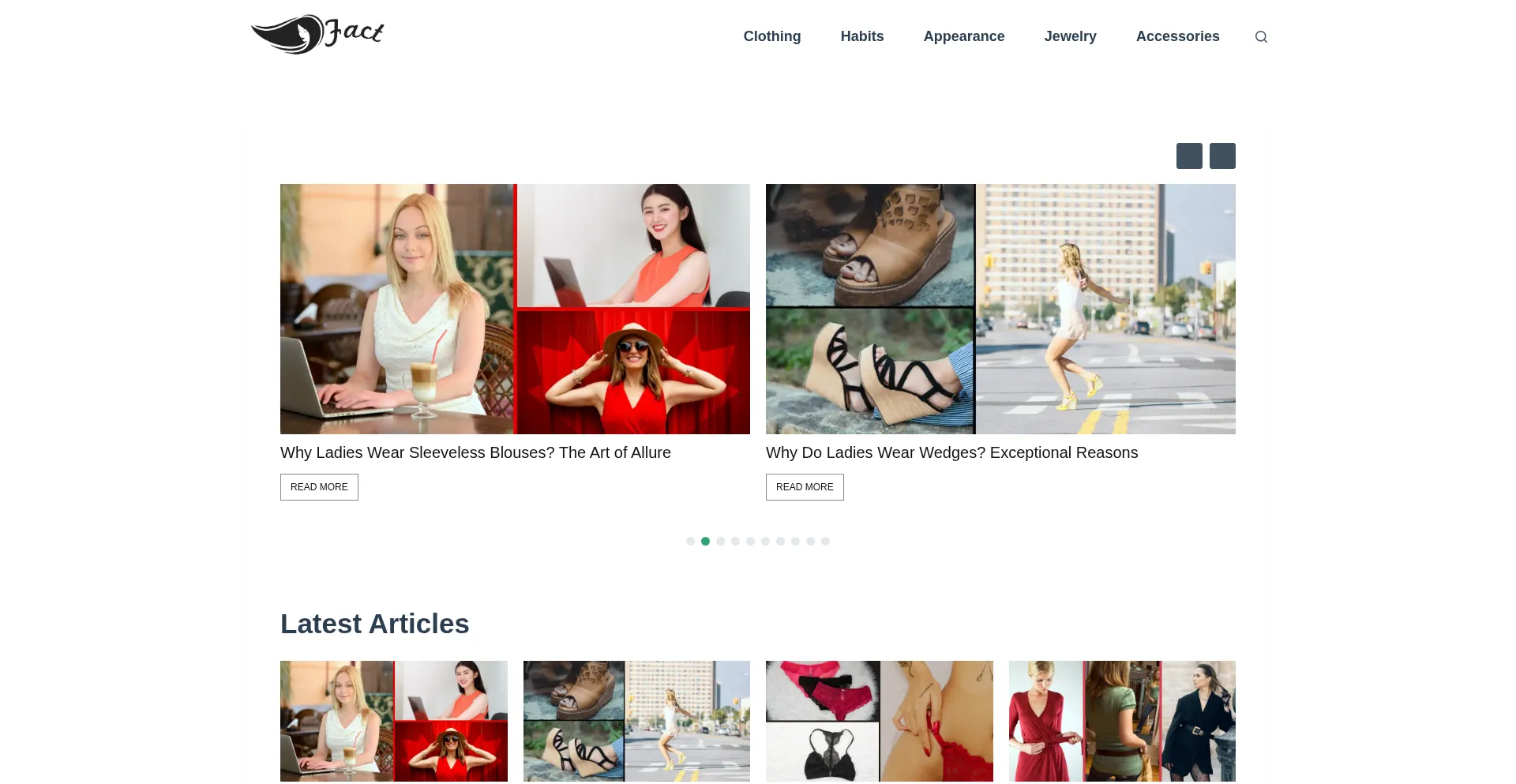Open the search magnifier icon
The image size is (1516, 784).
[x=1261, y=36]
